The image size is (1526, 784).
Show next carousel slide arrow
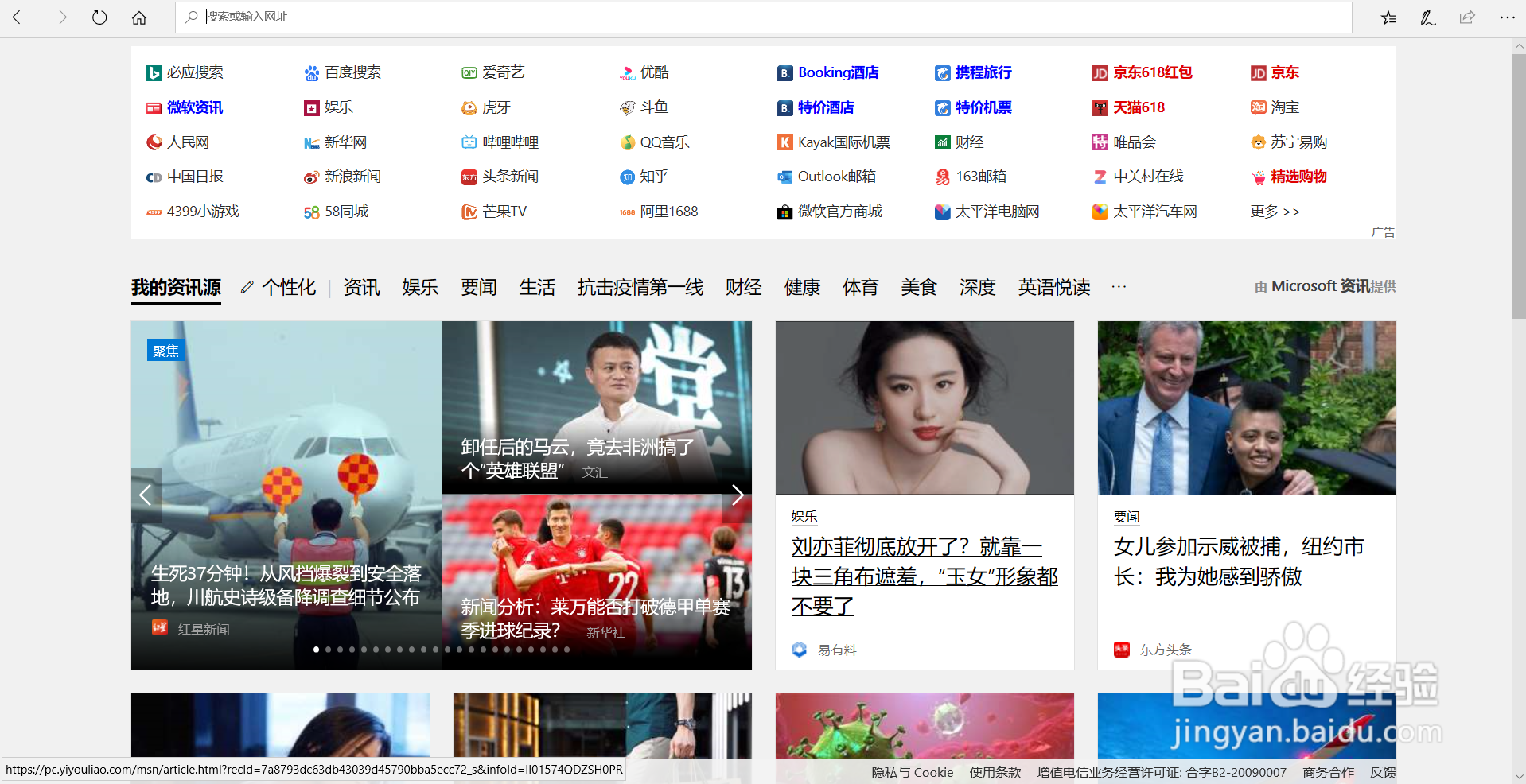point(738,495)
